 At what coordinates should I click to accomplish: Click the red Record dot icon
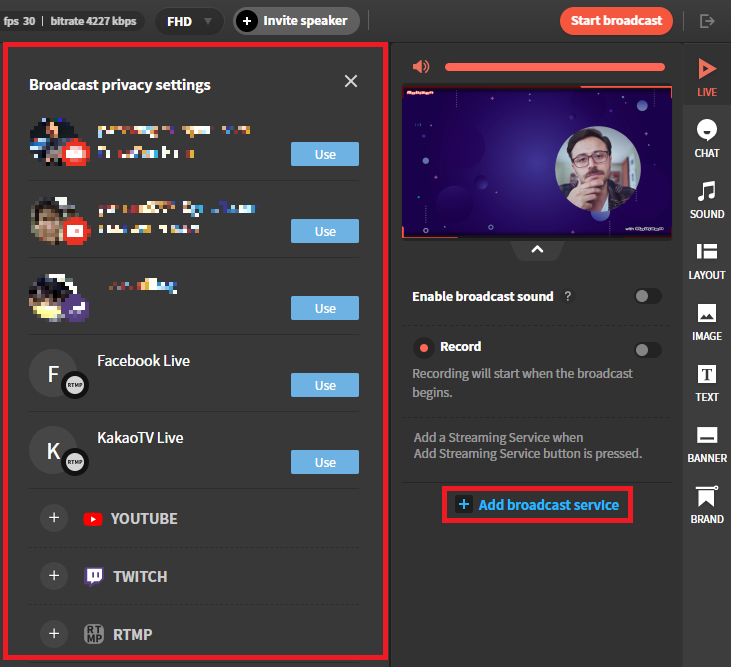(x=424, y=348)
